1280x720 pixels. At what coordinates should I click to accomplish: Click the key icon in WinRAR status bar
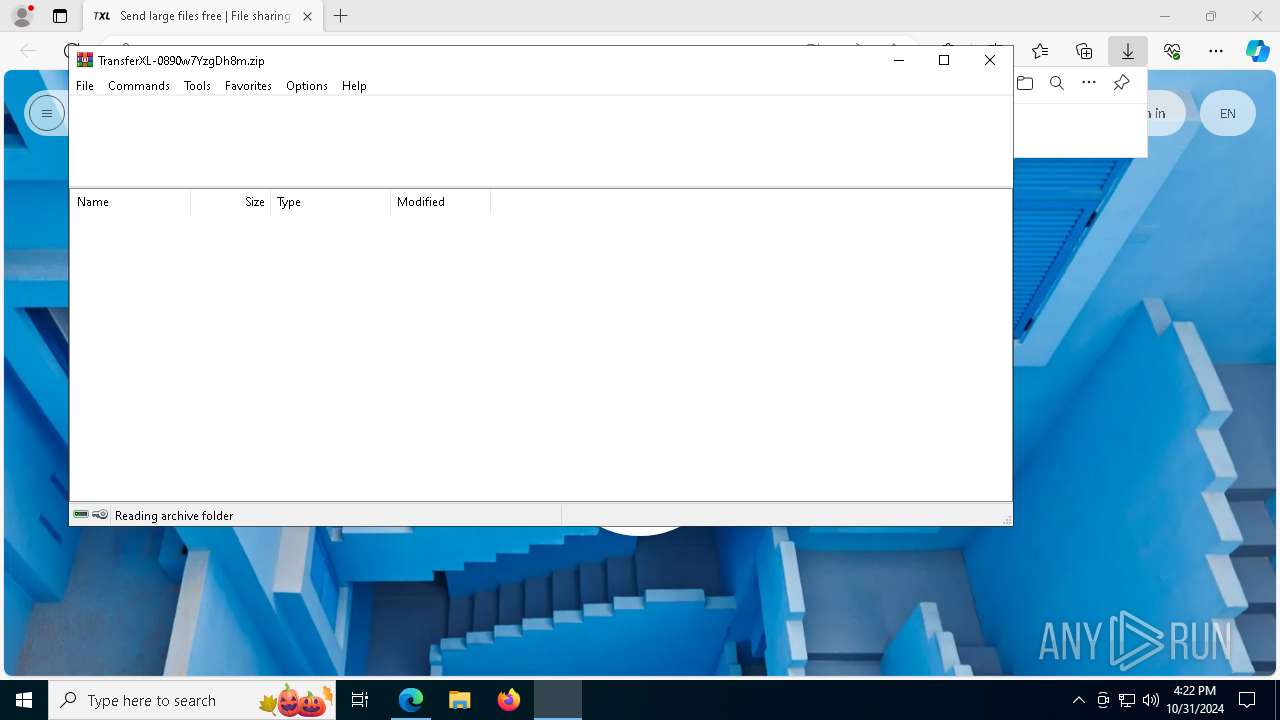(100, 515)
